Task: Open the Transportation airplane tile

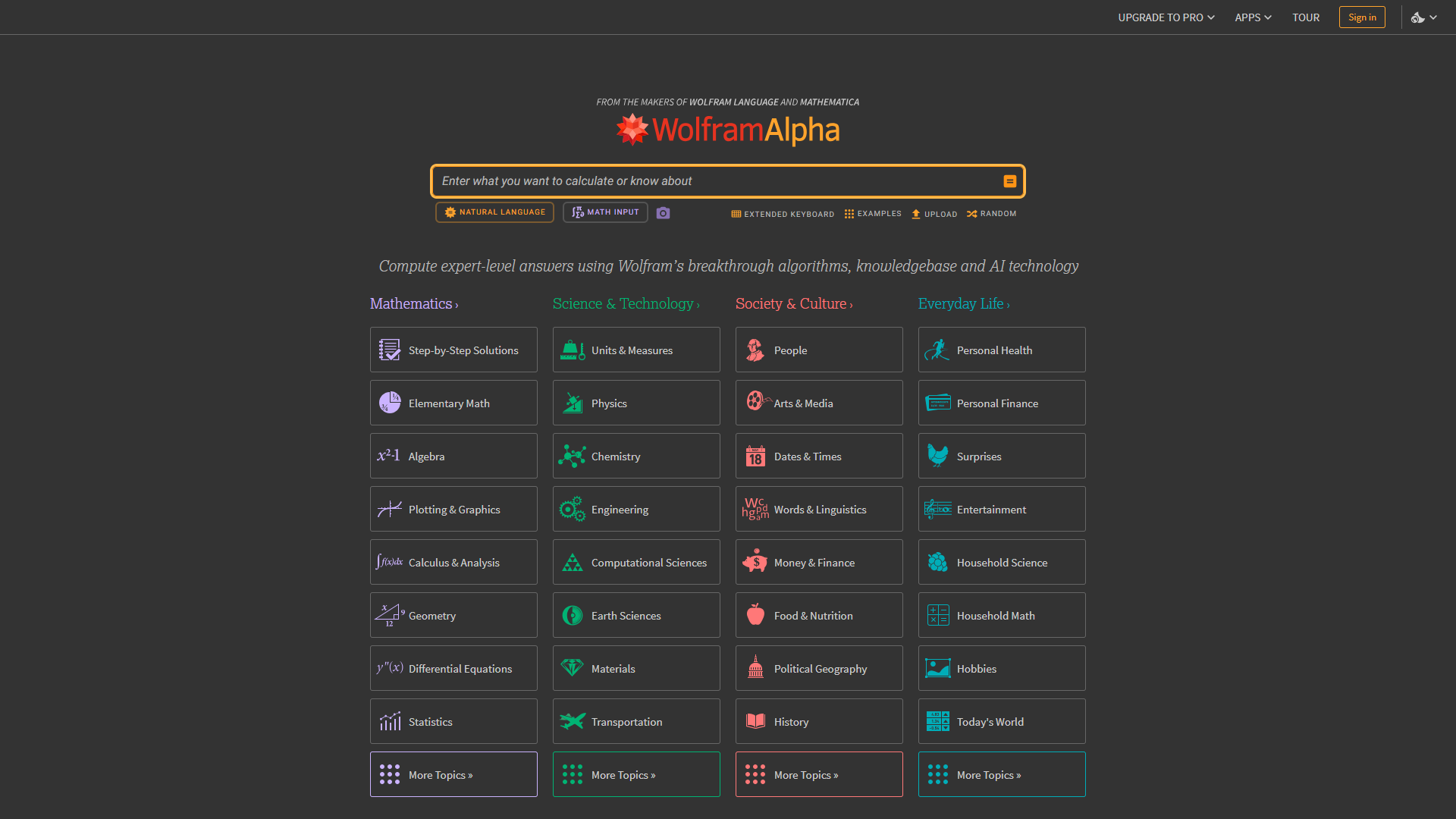Action: (636, 721)
